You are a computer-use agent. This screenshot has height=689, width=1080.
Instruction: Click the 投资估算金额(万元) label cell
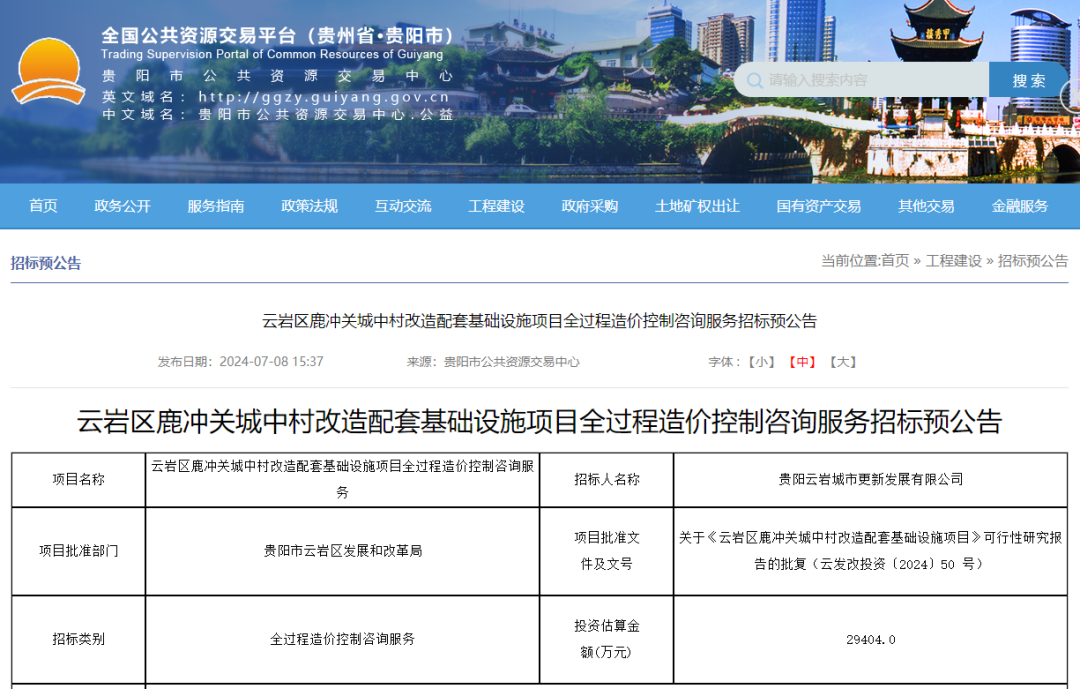point(607,639)
